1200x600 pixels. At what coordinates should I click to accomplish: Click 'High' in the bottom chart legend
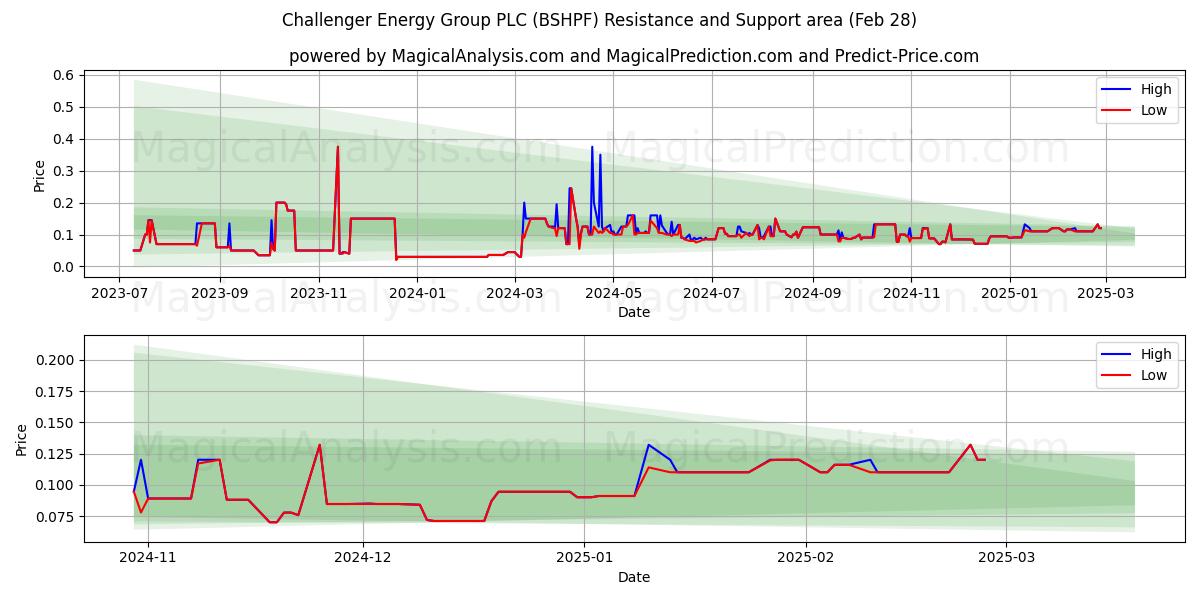point(1156,354)
